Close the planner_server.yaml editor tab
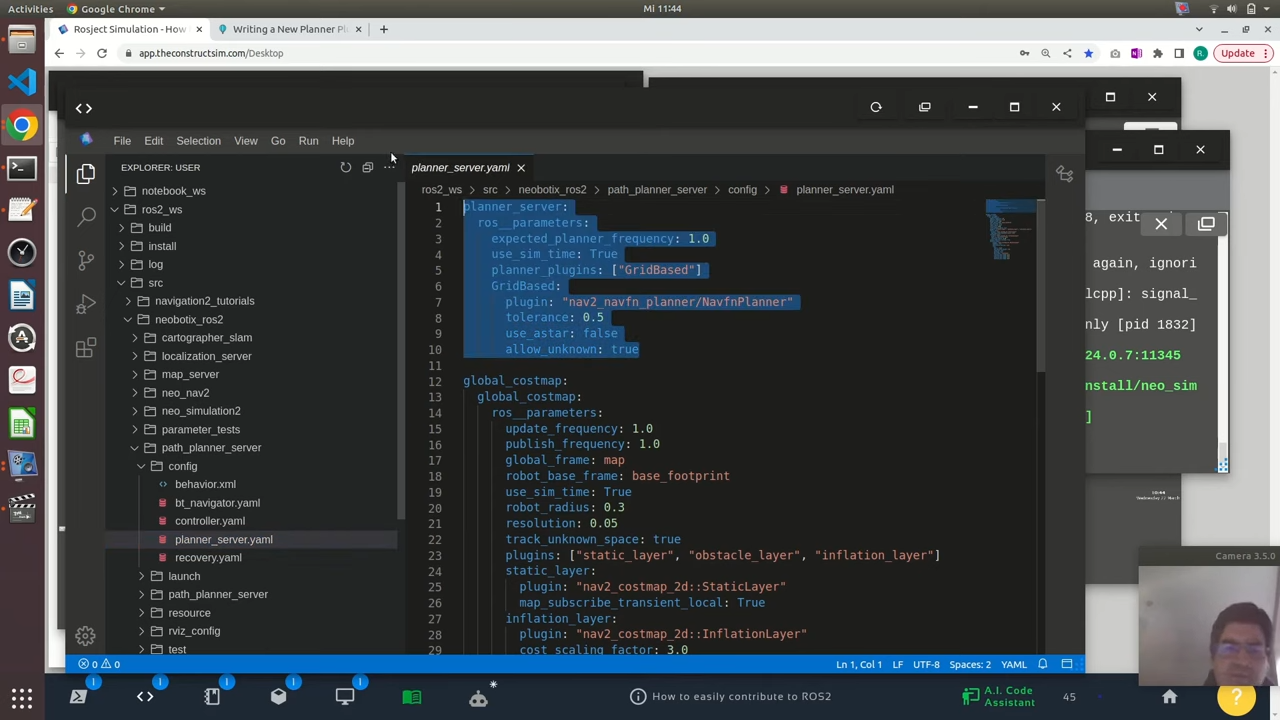The height and width of the screenshot is (720, 1280). 520,168
